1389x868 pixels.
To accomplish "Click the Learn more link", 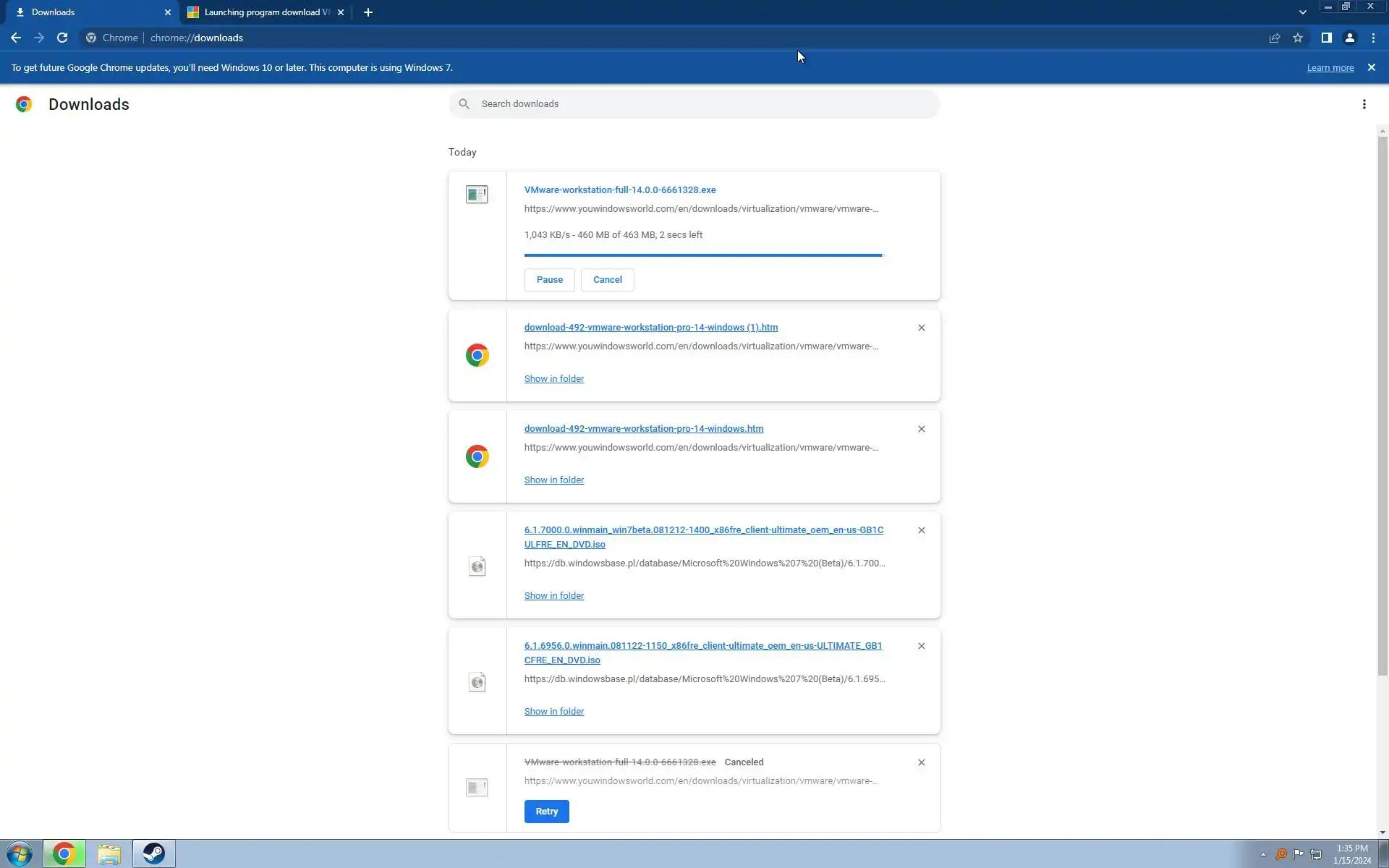I will point(1330,68).
